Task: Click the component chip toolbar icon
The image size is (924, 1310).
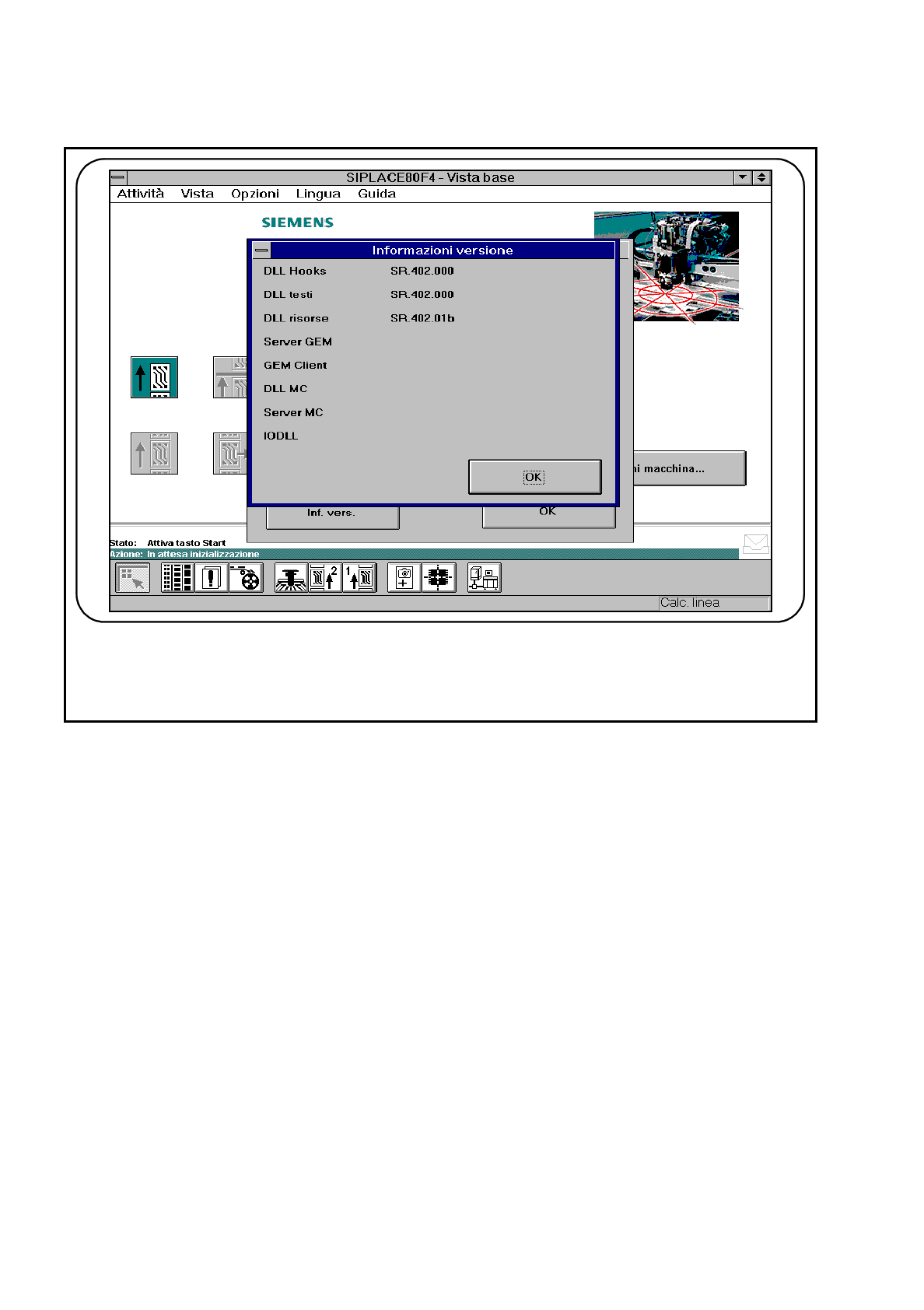Action: tap(439, 578)
